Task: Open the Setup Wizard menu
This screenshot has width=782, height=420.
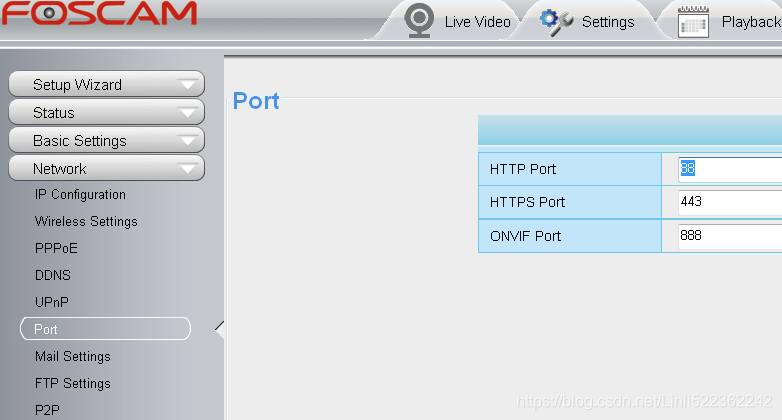Action: click(107, 84)
